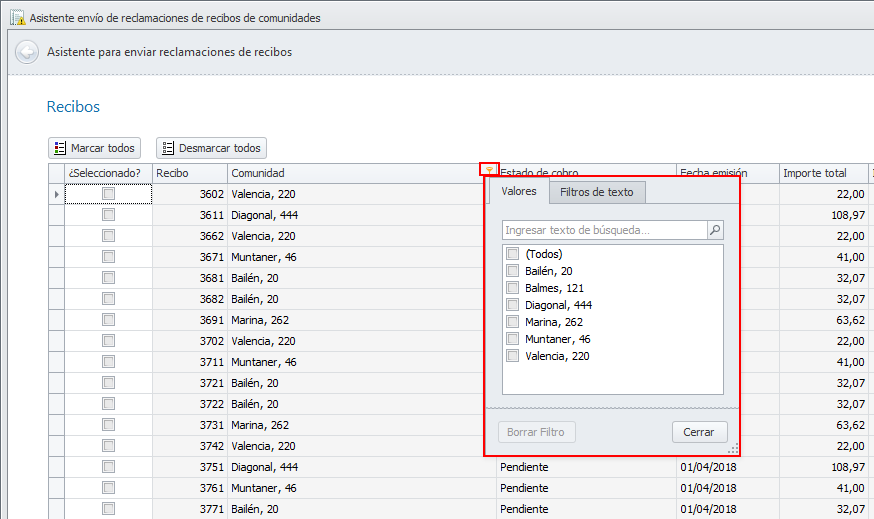Enable the Valencia, 220 filter value
The image size is (874, 519).
(x=513, y=356)
